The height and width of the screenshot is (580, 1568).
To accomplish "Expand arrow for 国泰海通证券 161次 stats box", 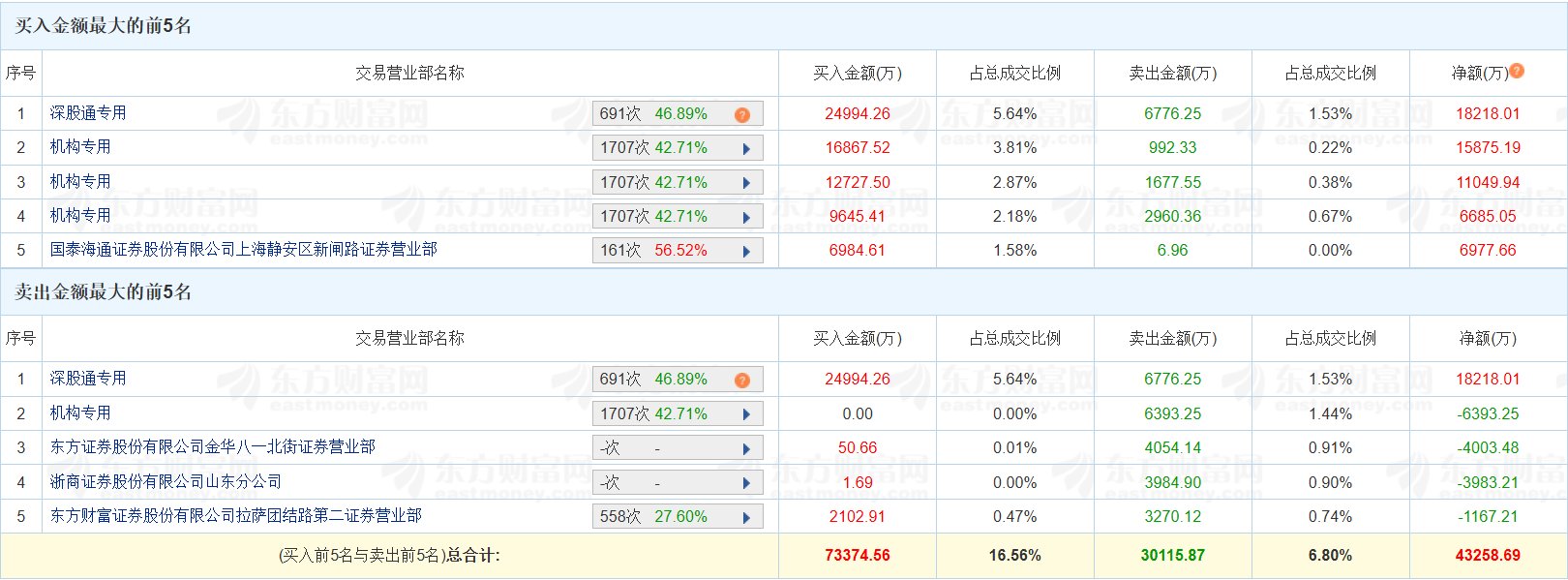I will click(746, 252).
